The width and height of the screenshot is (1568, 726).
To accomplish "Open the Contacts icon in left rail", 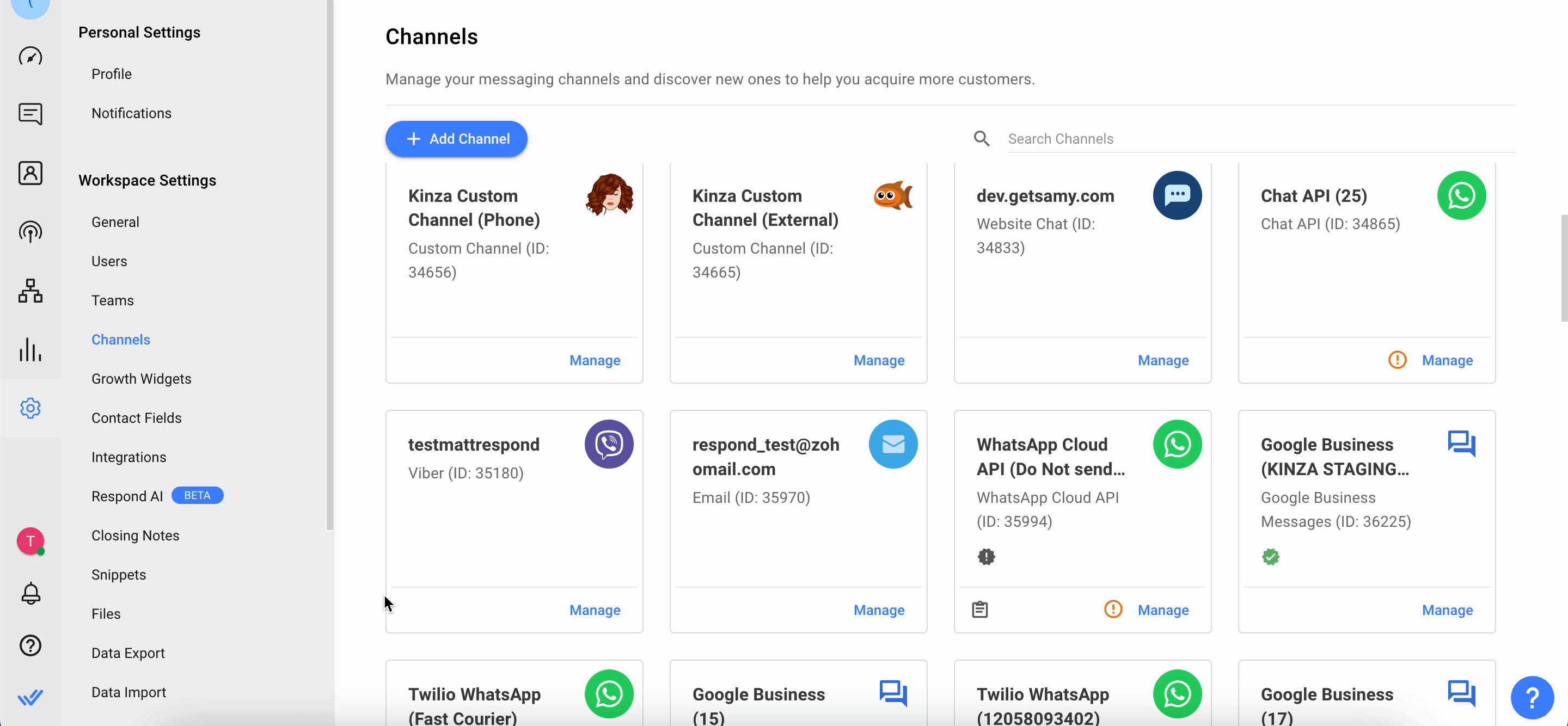I will coord(30,173).
